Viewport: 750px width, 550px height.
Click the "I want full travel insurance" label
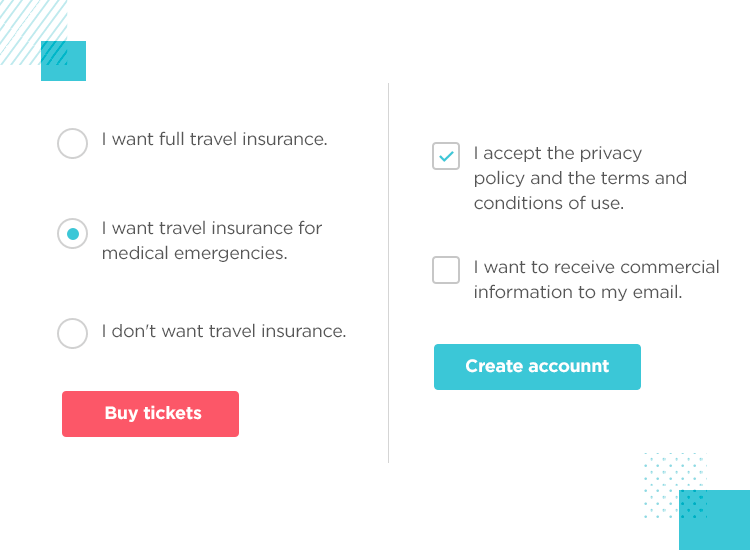(214, 140)
